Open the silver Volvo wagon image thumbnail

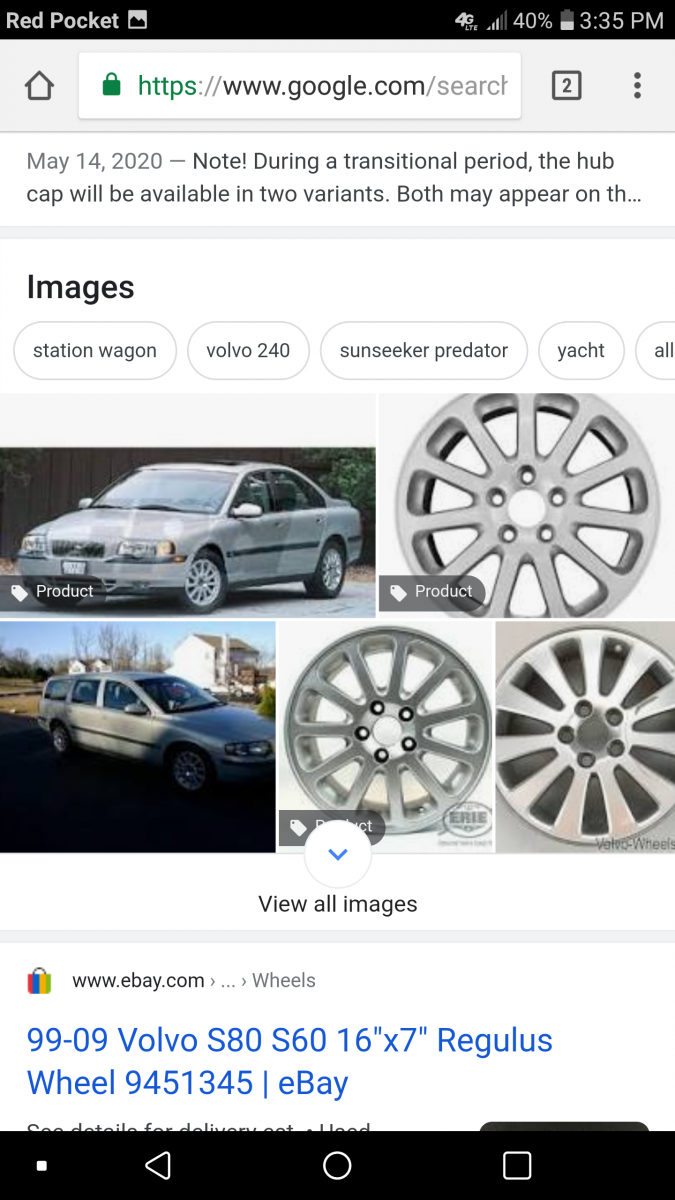pos(137,737)
